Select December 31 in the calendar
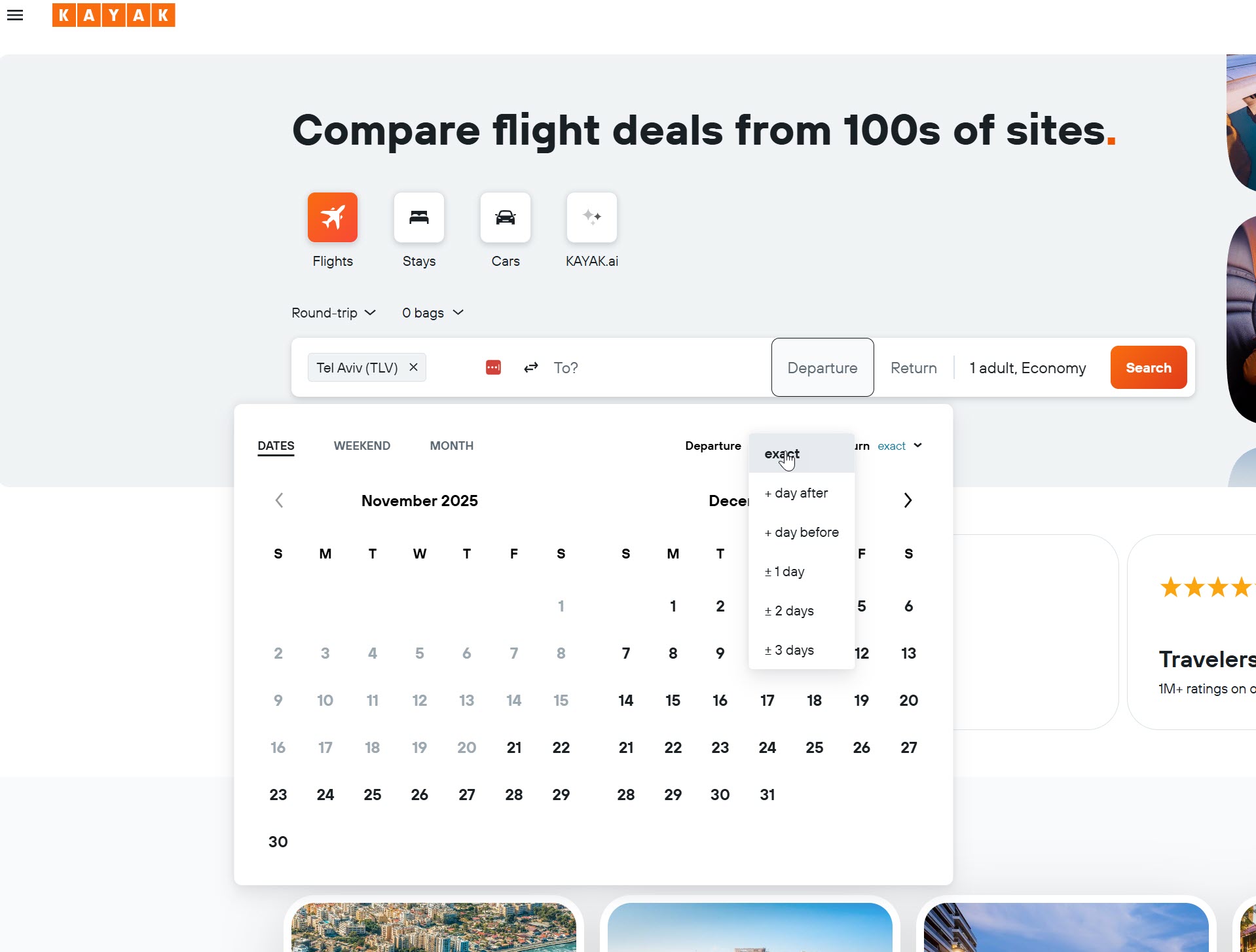The width and height of the screenshot is (1256, 952). tap(767, 795)
